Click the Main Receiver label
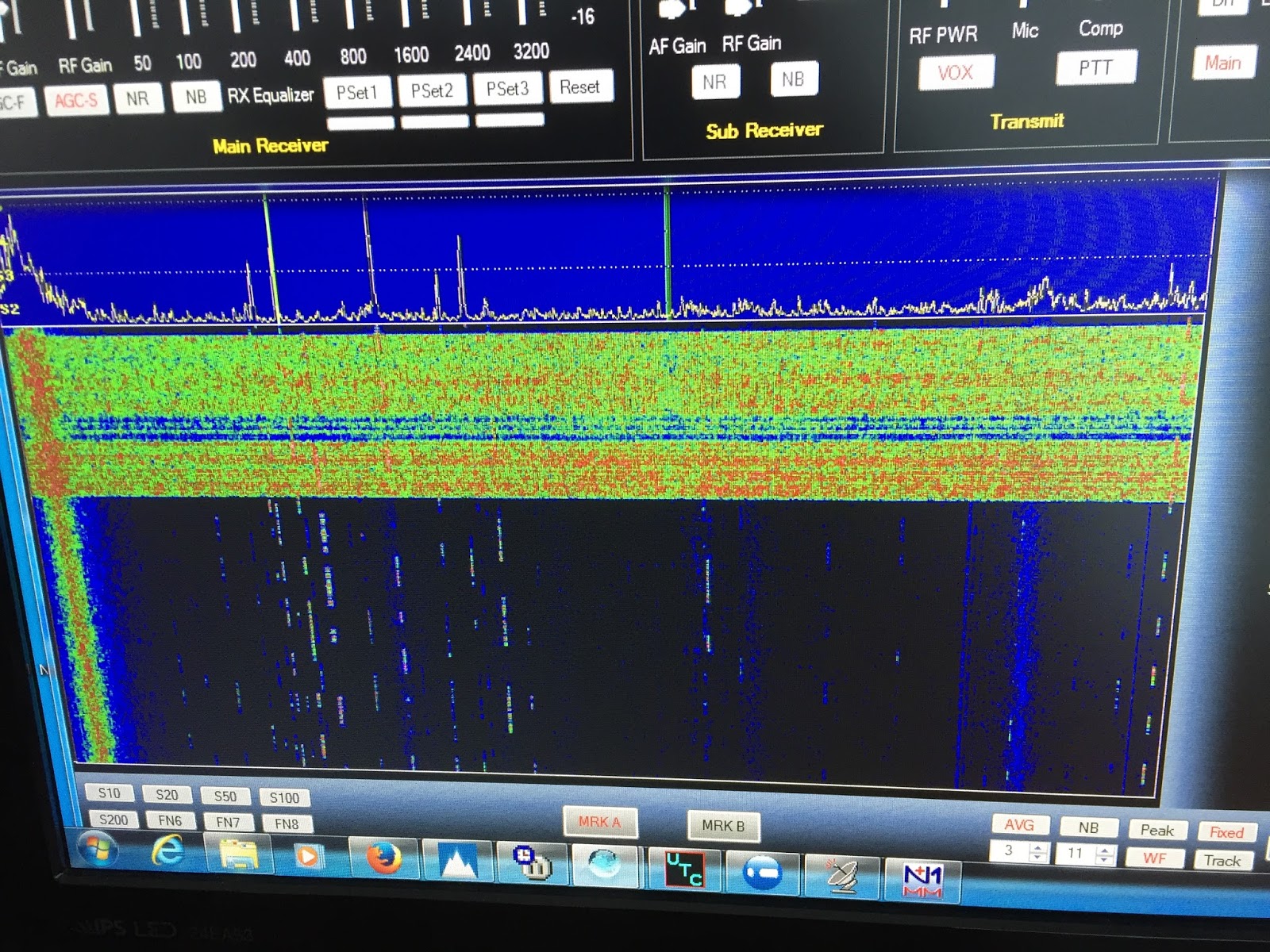Screen dimensions: 1270x952 (x=270, y=146)
